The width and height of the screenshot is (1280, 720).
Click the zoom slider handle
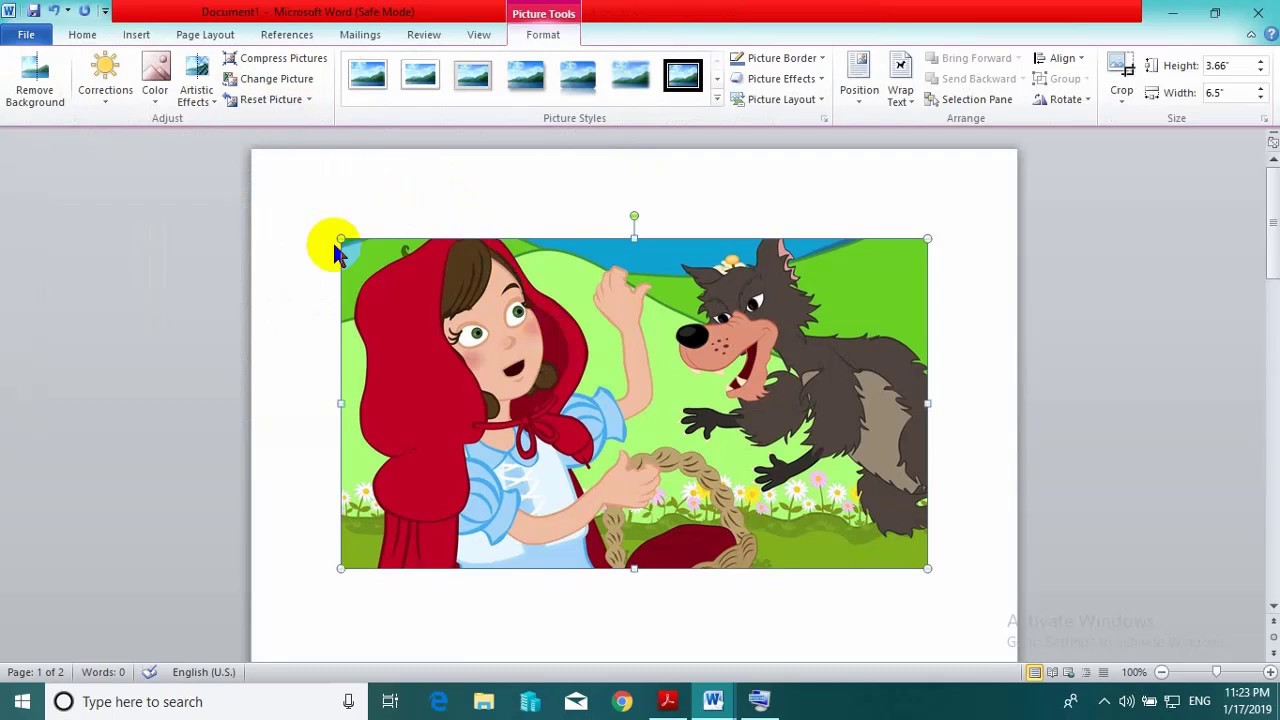pyautogui.click(x=1216, y=672)
